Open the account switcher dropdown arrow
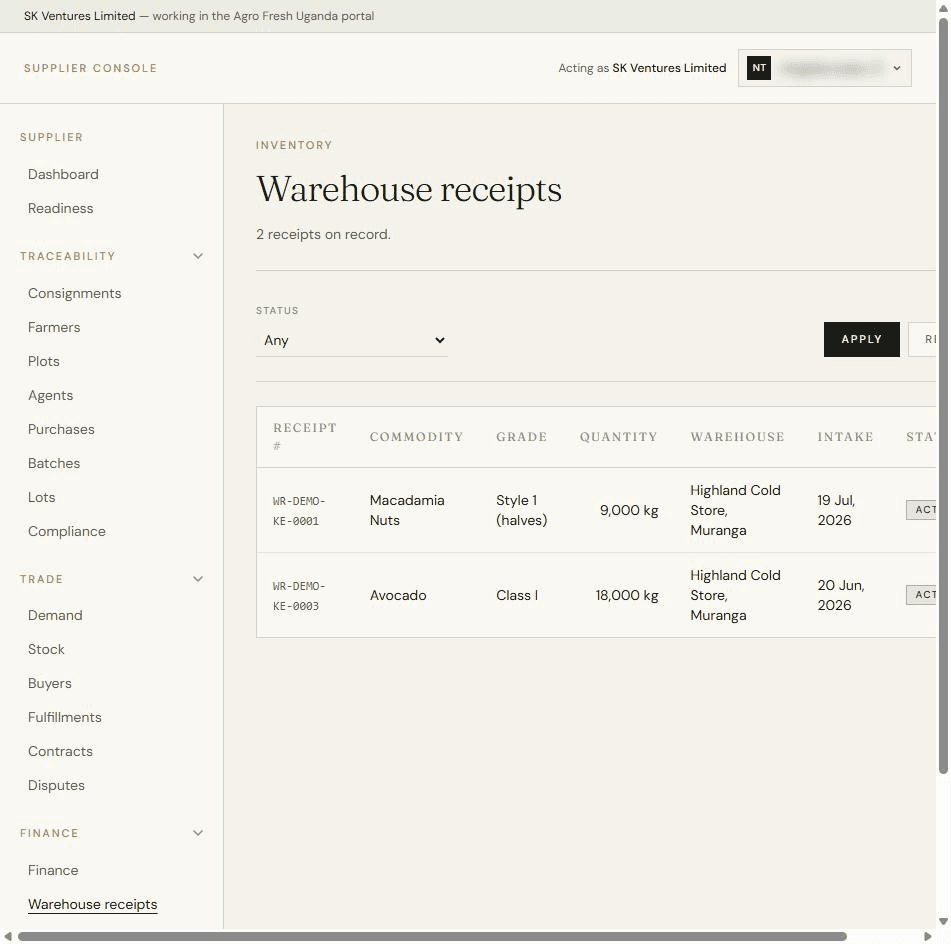This screenshot has height=944, width=951. 896,69
